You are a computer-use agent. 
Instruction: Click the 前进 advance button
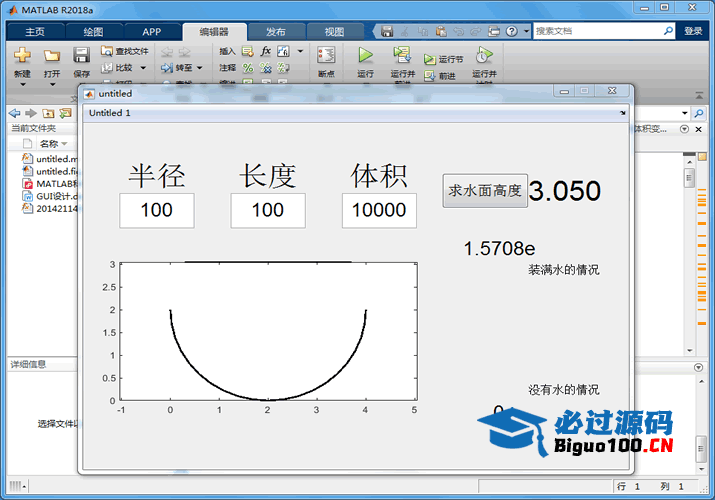pyautogui.click(x=440, y=76)
